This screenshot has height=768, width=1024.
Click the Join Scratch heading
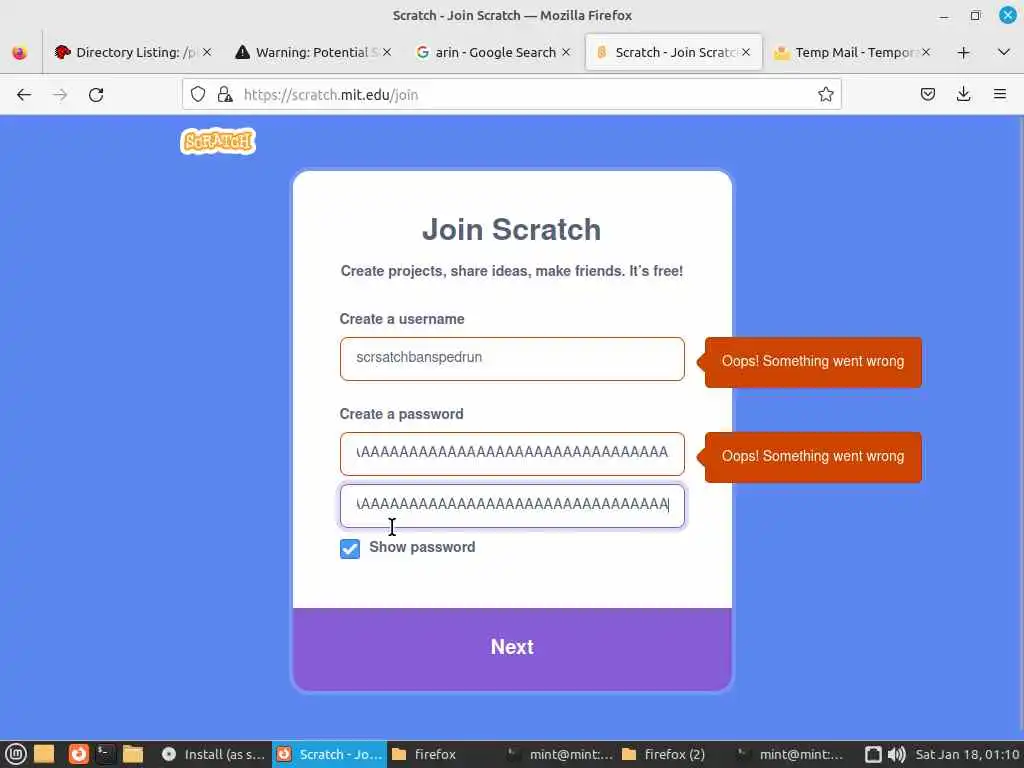click(511, 230)
